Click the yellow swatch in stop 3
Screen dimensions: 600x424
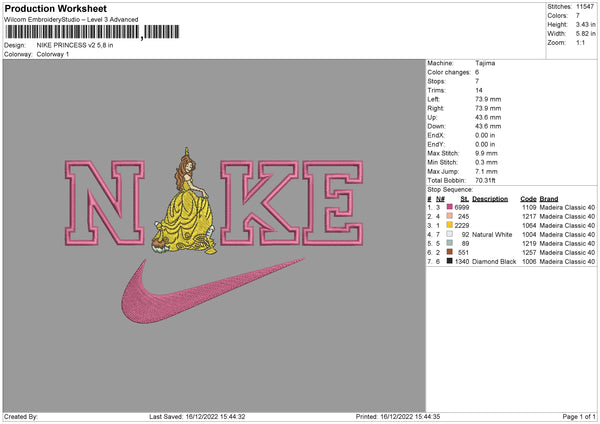pyautogui.click(x=450, y=225)
